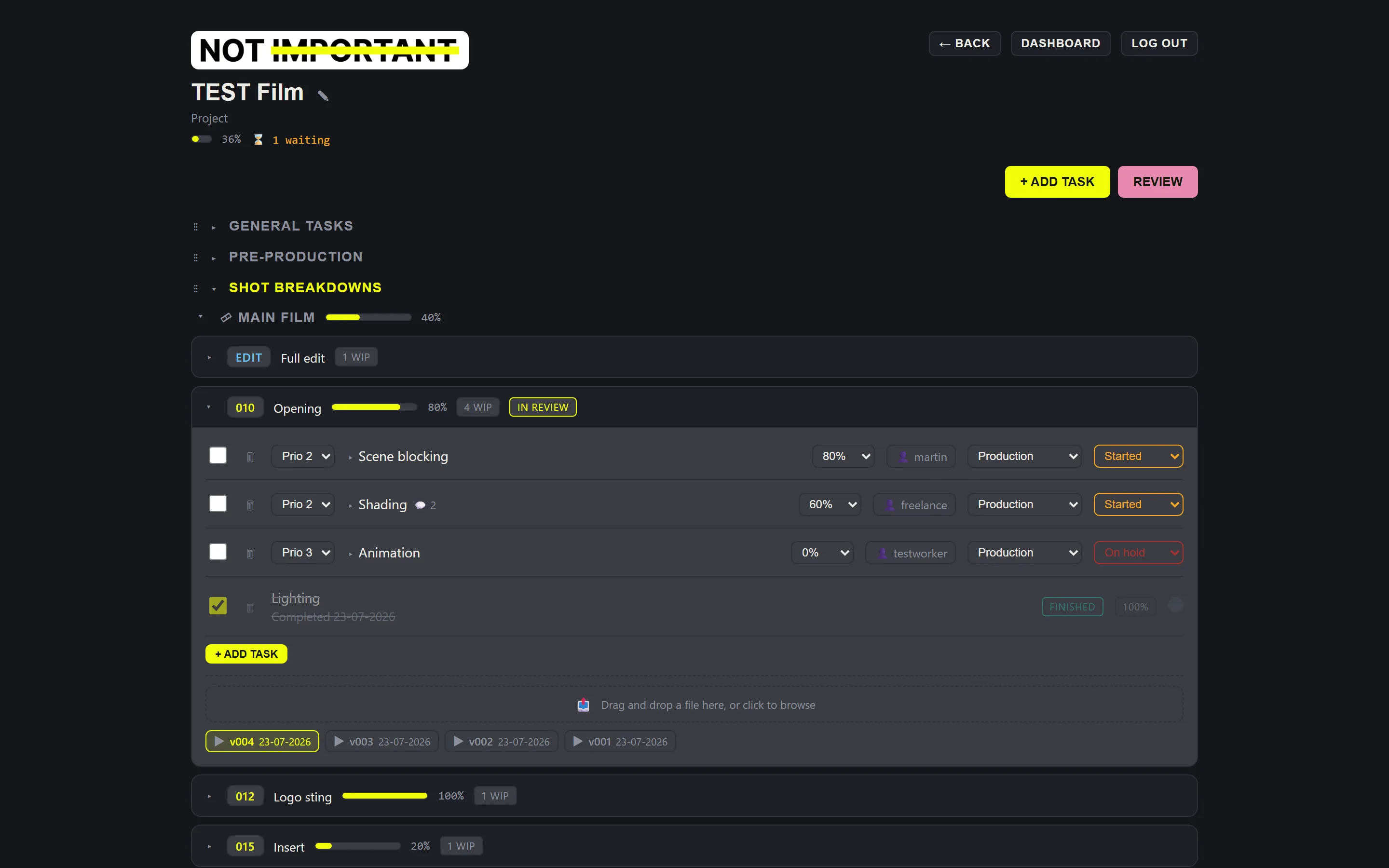Click the freelance assignee chip

914,504
